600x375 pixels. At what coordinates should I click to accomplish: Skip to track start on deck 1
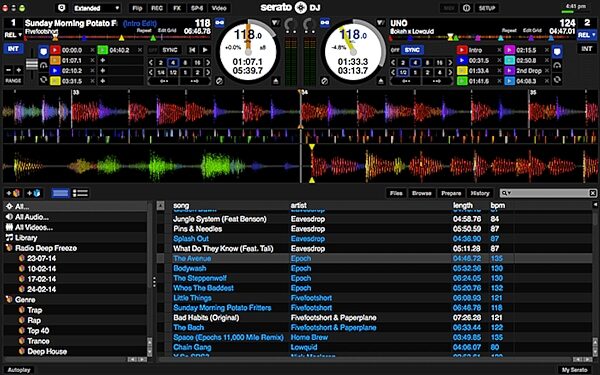coord(192,50)
